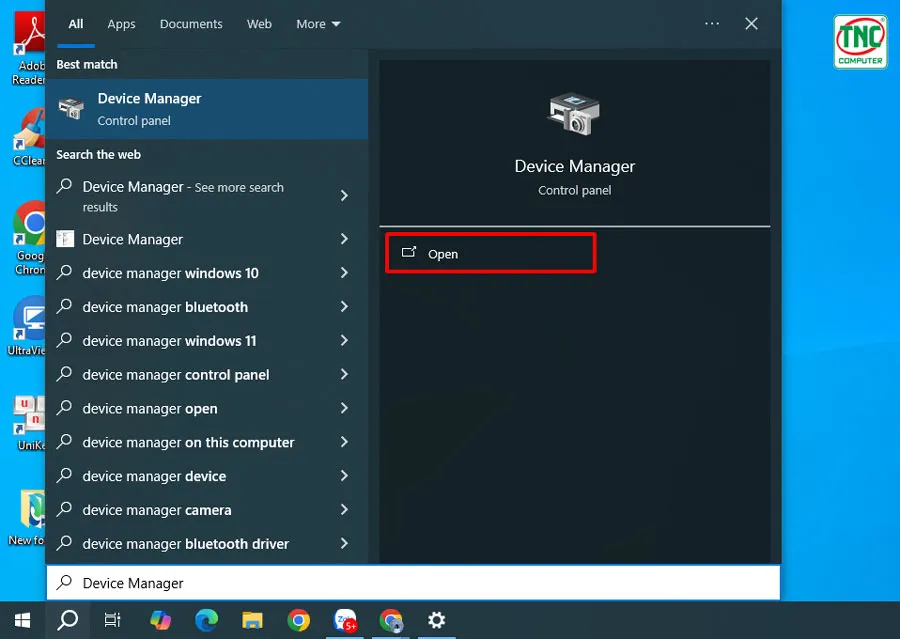Switch to the Apps search tab
Screen dimensions: 900x639
[x=121, y=24]
